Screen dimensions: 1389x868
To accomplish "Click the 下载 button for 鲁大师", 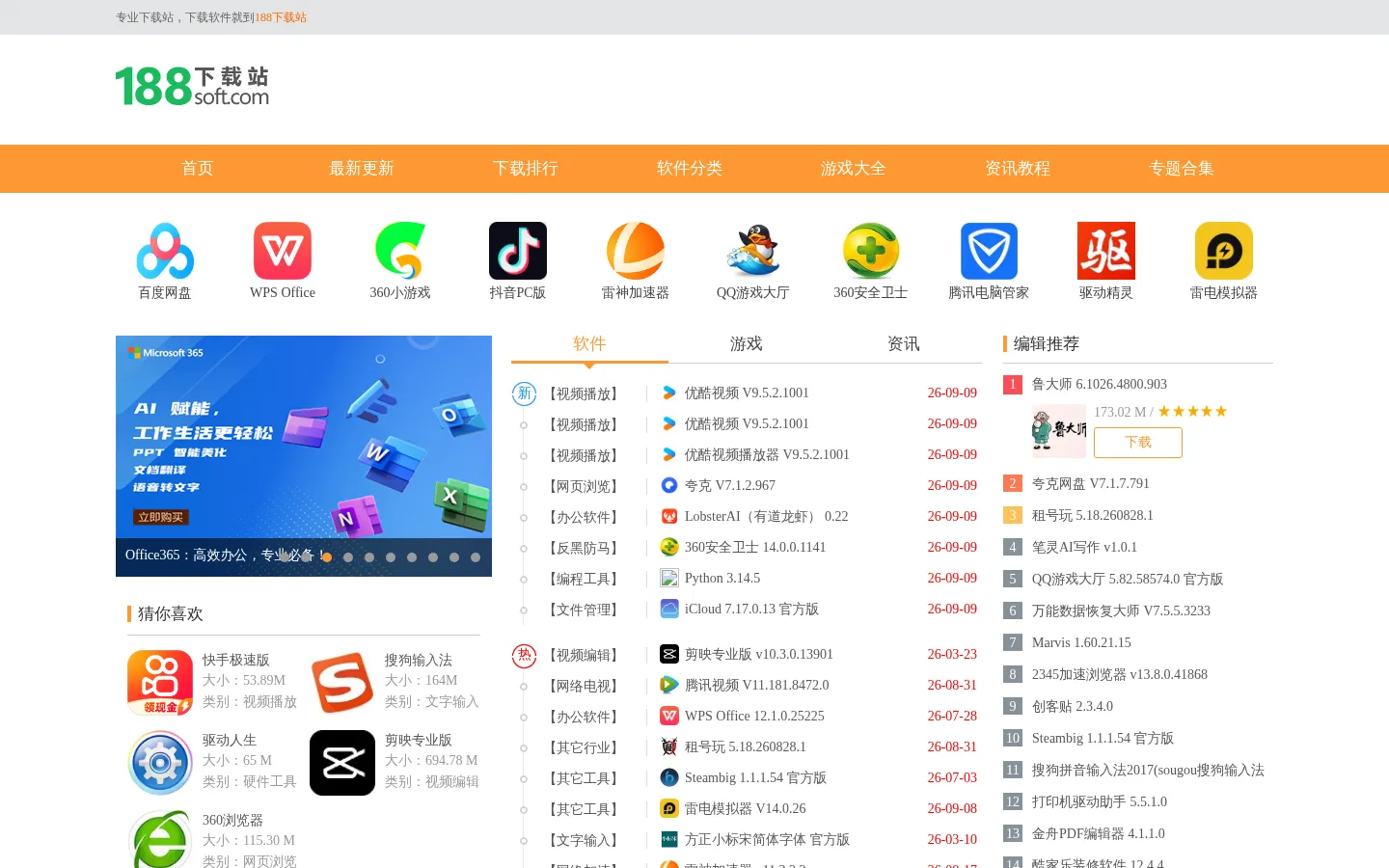I will pyautogui.click(x=1138, y=442).
